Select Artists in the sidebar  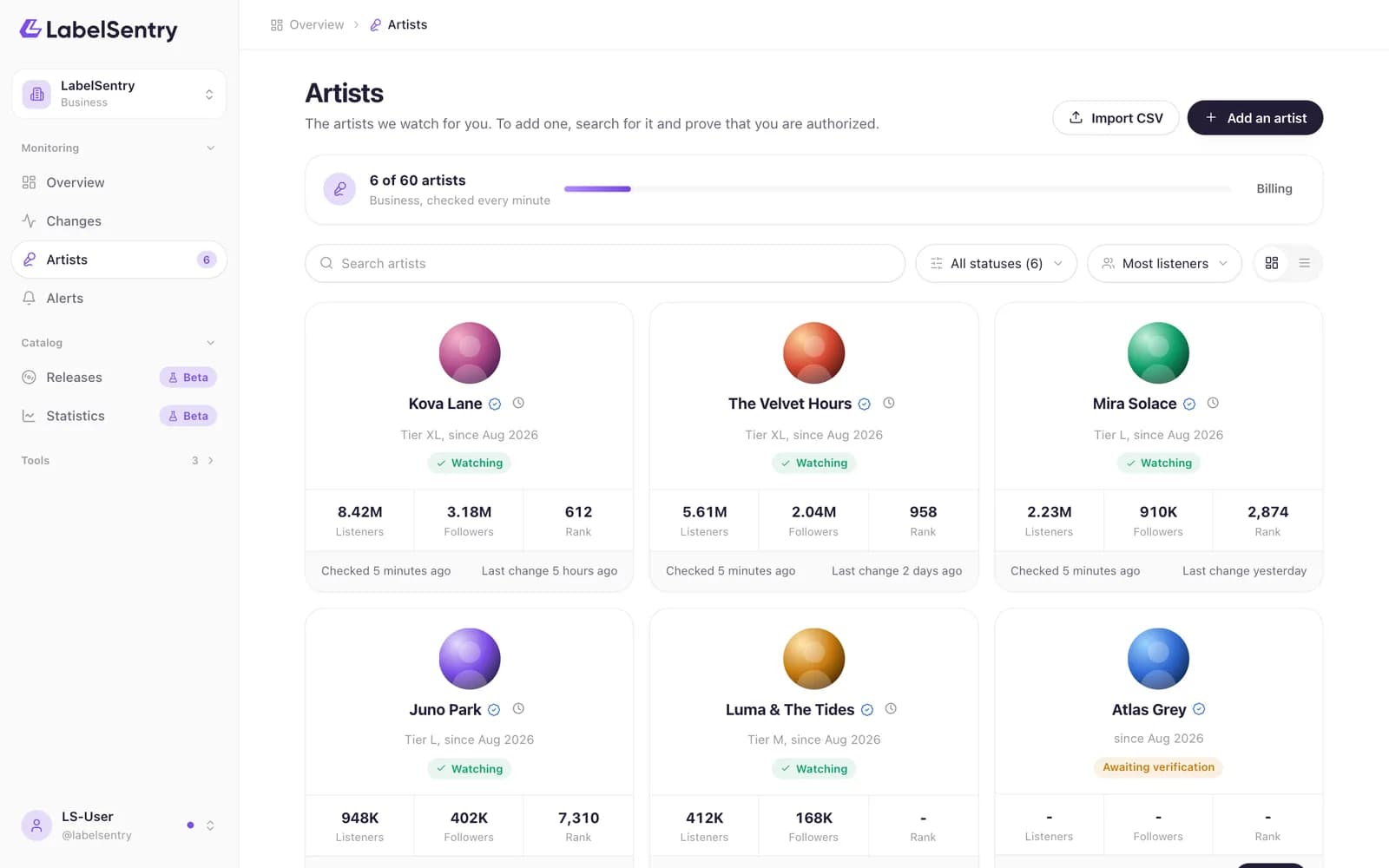click(x=119, y=260)
